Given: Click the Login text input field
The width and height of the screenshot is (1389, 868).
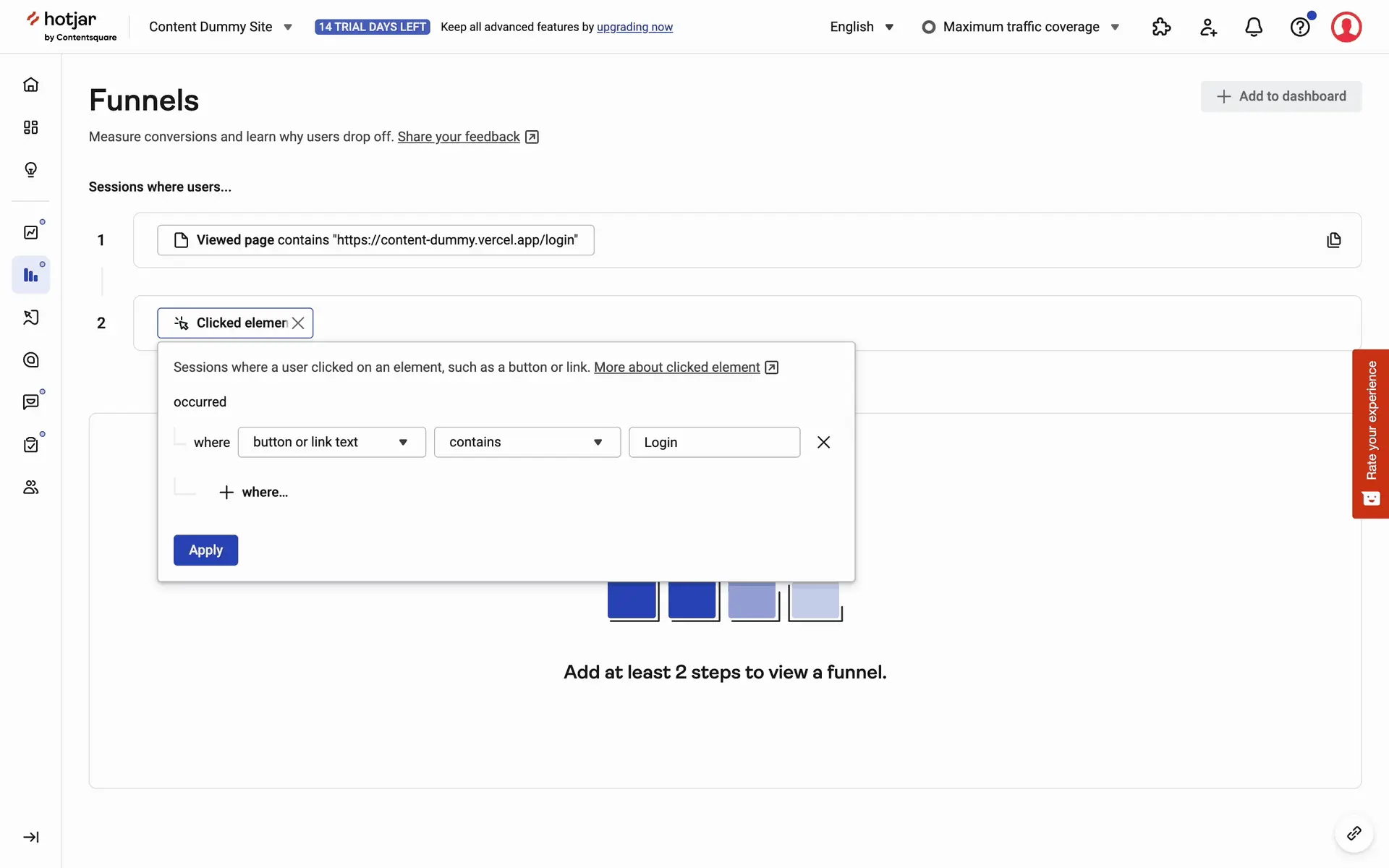Looking at the screenshot, I should 714,442.
